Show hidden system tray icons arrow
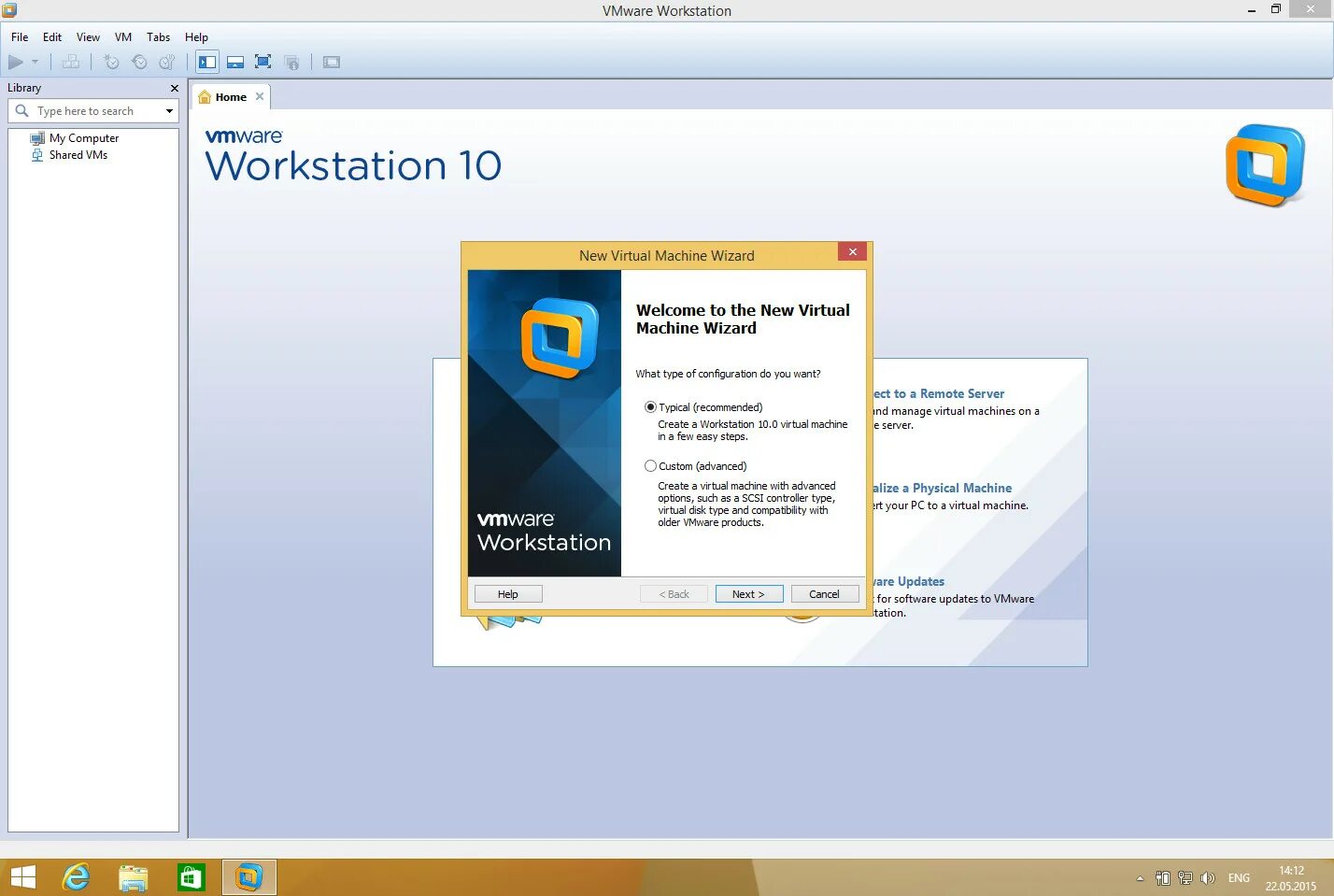 [x=1140, y=878]
